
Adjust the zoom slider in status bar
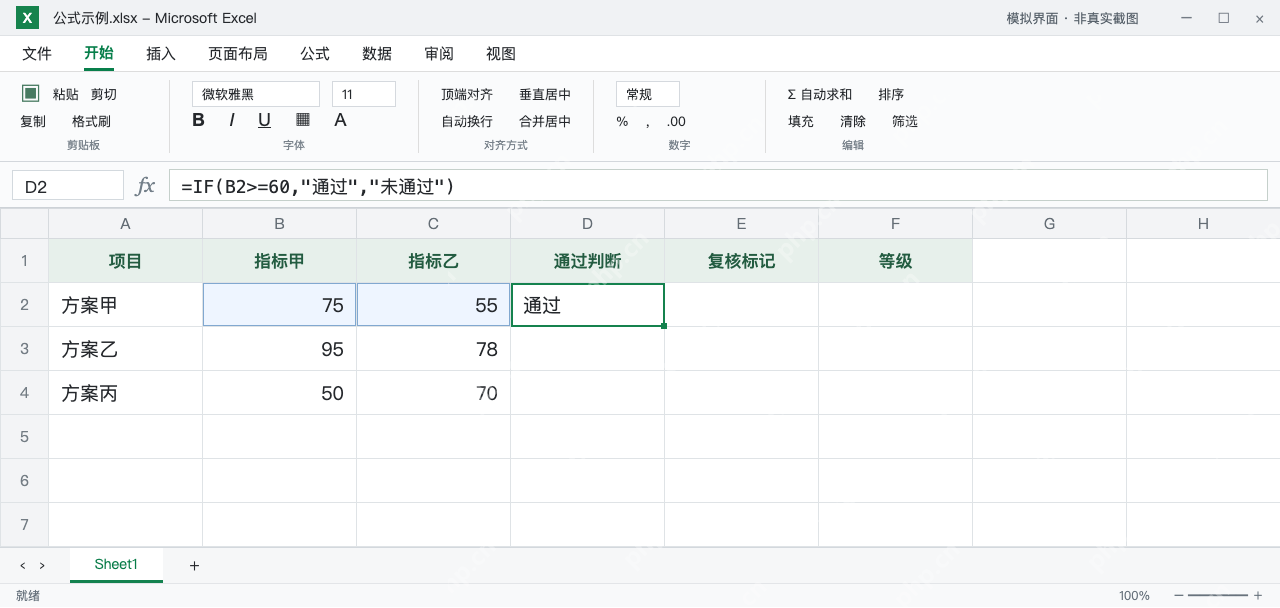click(1218, 596)
